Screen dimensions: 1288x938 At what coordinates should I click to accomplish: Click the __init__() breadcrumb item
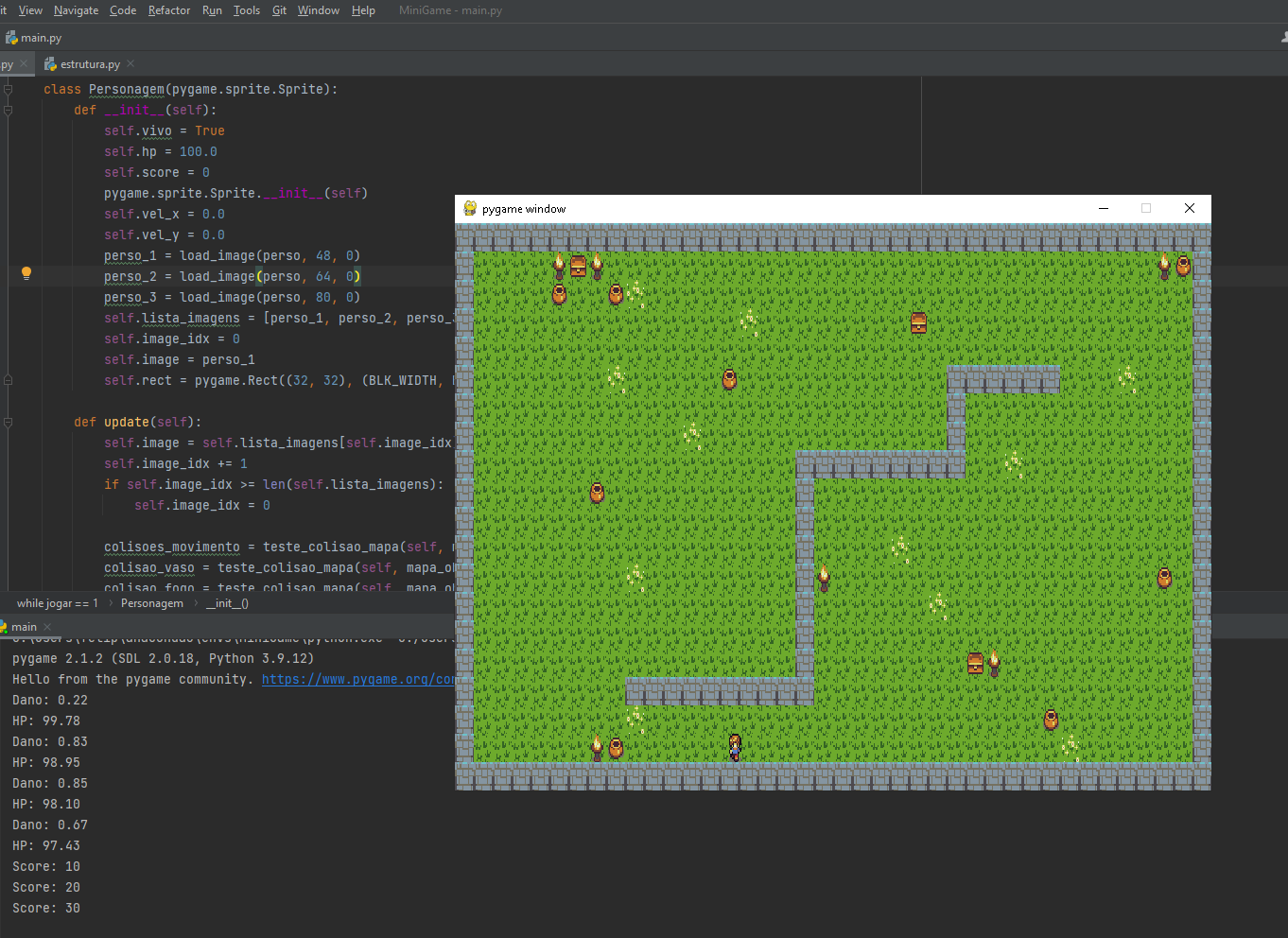tap(227, 602)
